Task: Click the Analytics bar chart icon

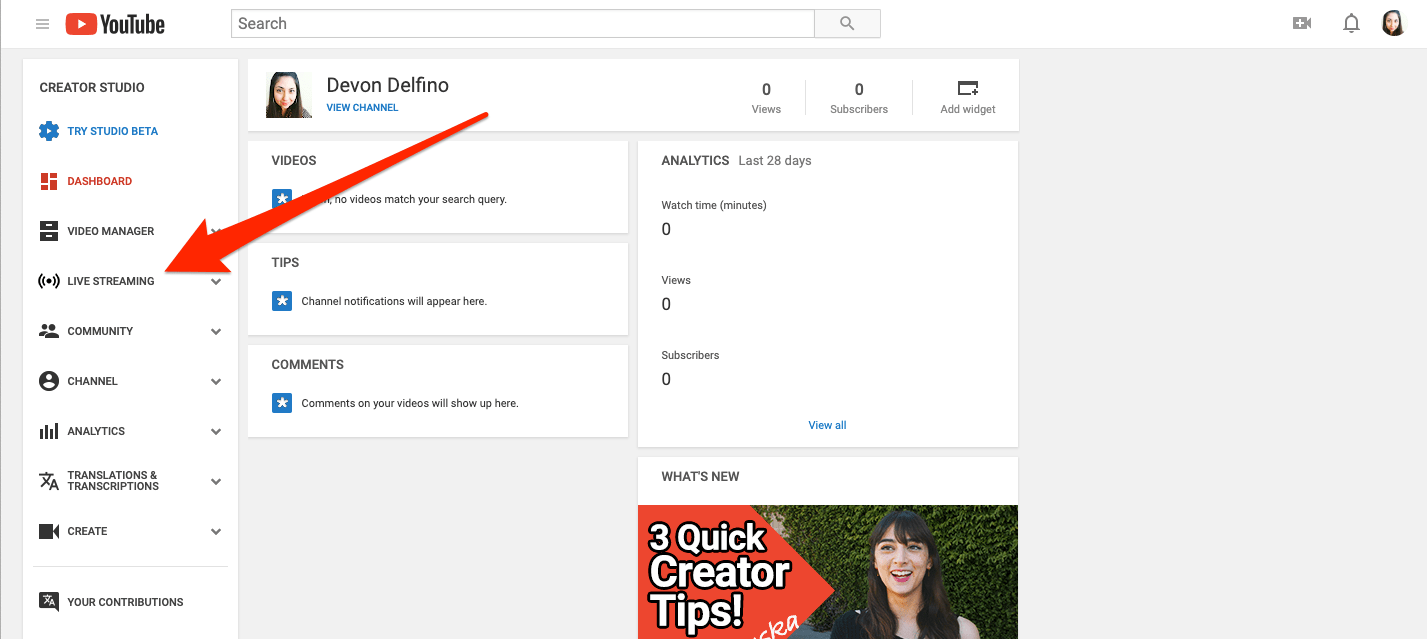Action: (49, 431)
